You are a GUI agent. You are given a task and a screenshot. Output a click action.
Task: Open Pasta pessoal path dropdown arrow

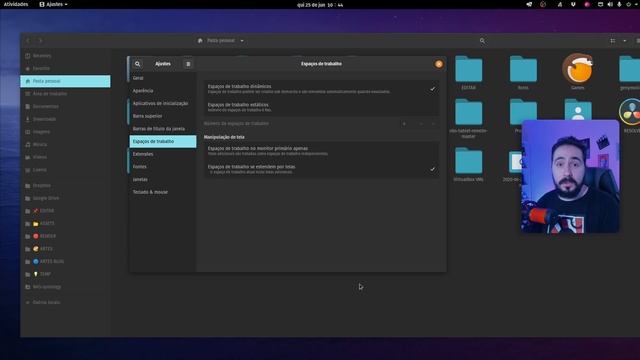click(242, 41)
